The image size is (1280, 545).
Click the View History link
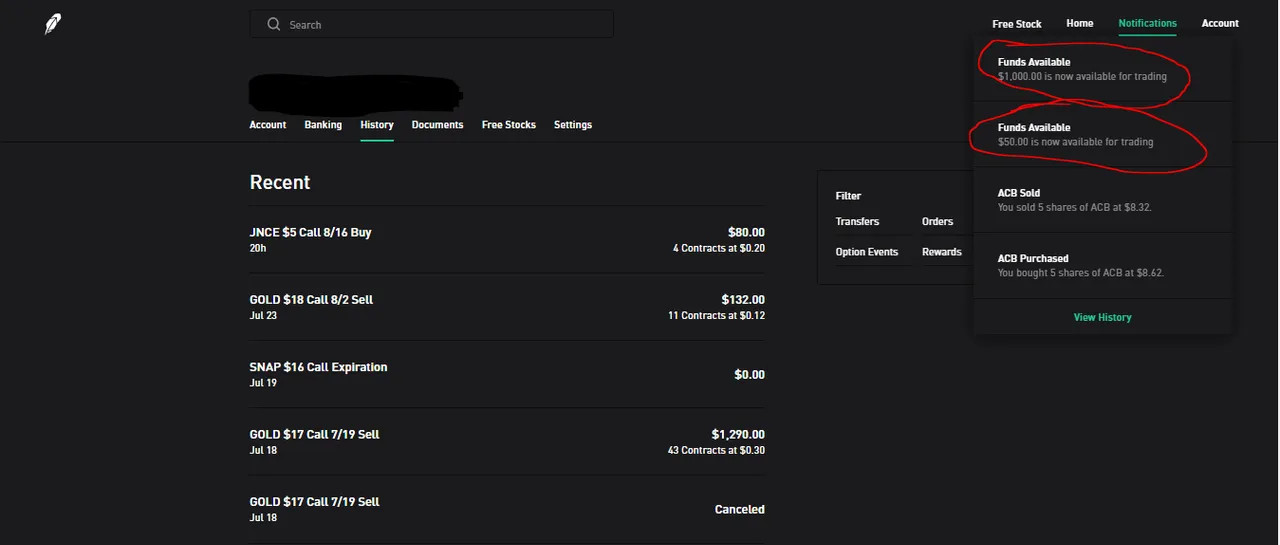tap(1103, 317)
